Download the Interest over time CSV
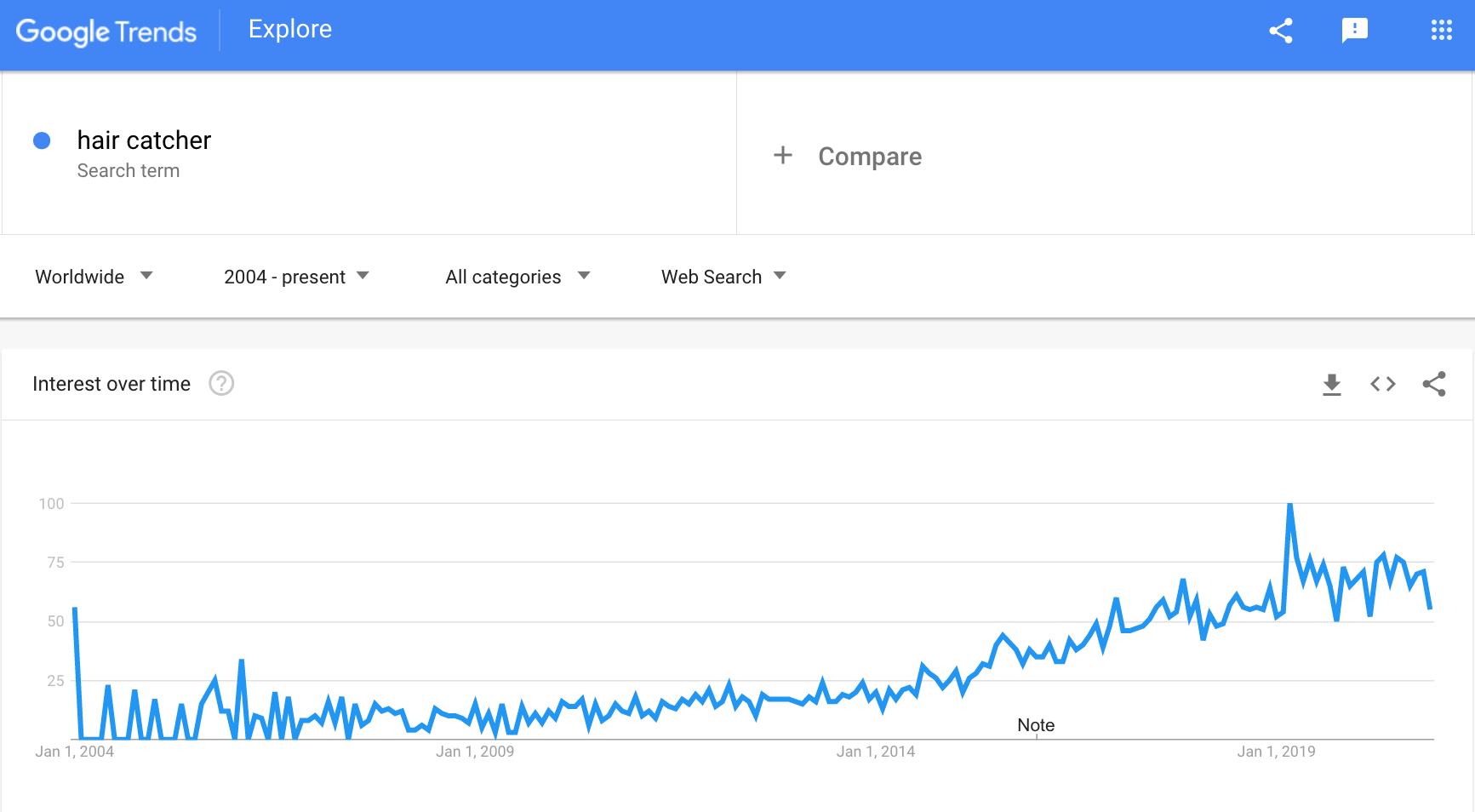Screen dimensions: 1475x812 pyautogui.click(x=1332, y=385)
